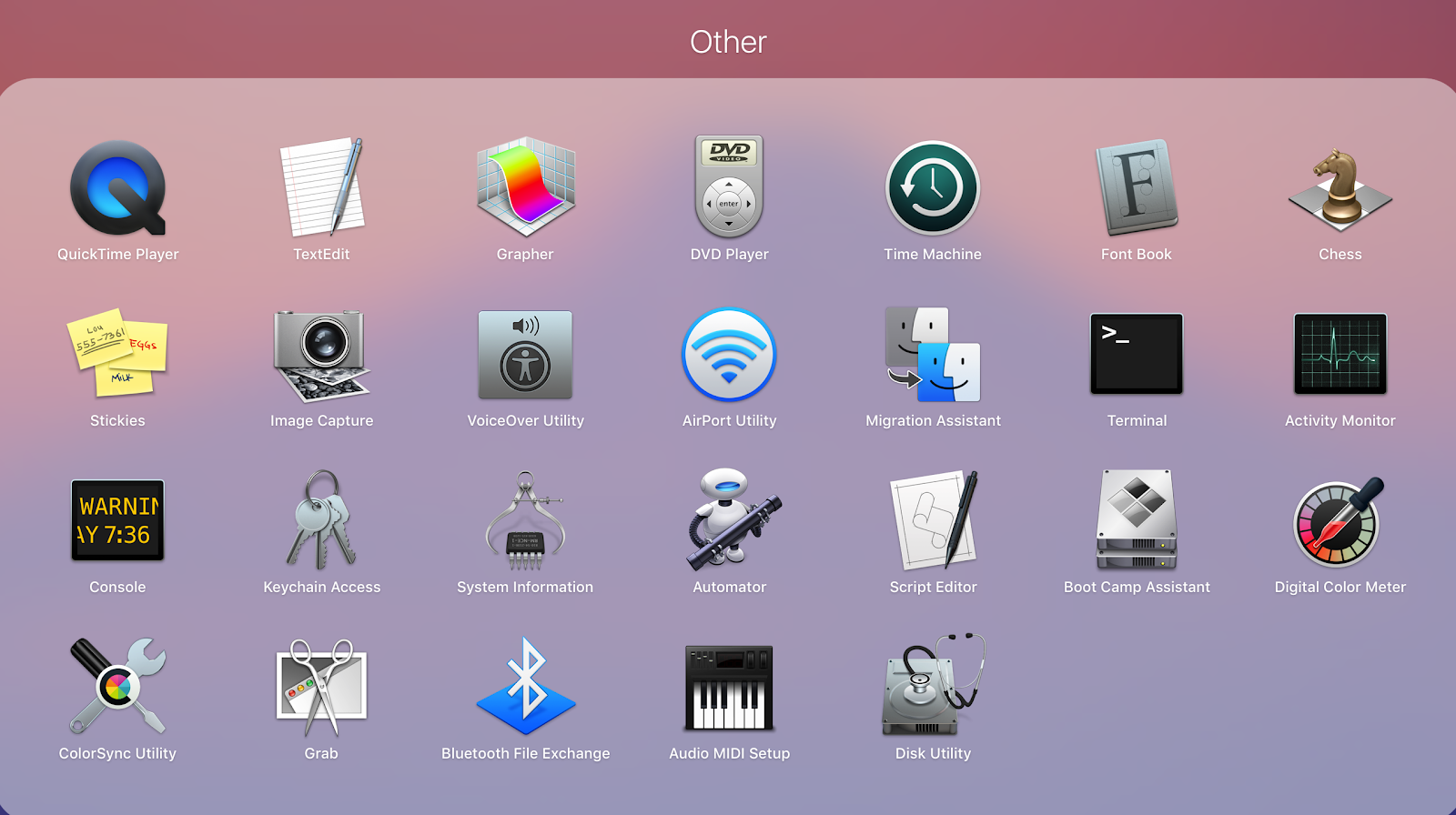Open Boot Camp Assistant
Viewport: 1456px width, 815px height.
[x=1137, y=520]
